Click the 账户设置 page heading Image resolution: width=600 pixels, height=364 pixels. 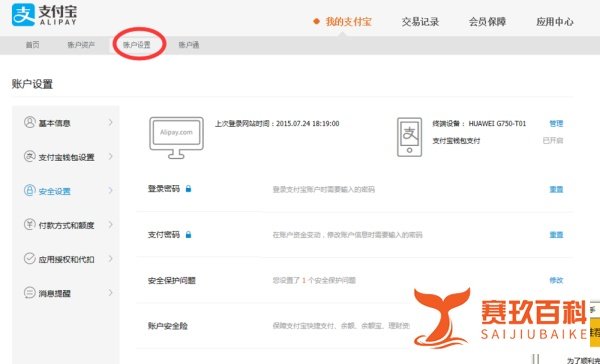click(x=32, y=84)
